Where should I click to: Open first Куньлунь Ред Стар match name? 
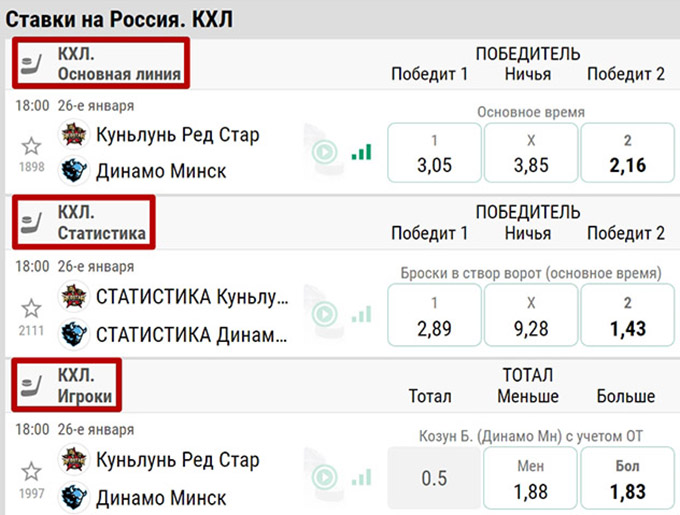(177, 135)
